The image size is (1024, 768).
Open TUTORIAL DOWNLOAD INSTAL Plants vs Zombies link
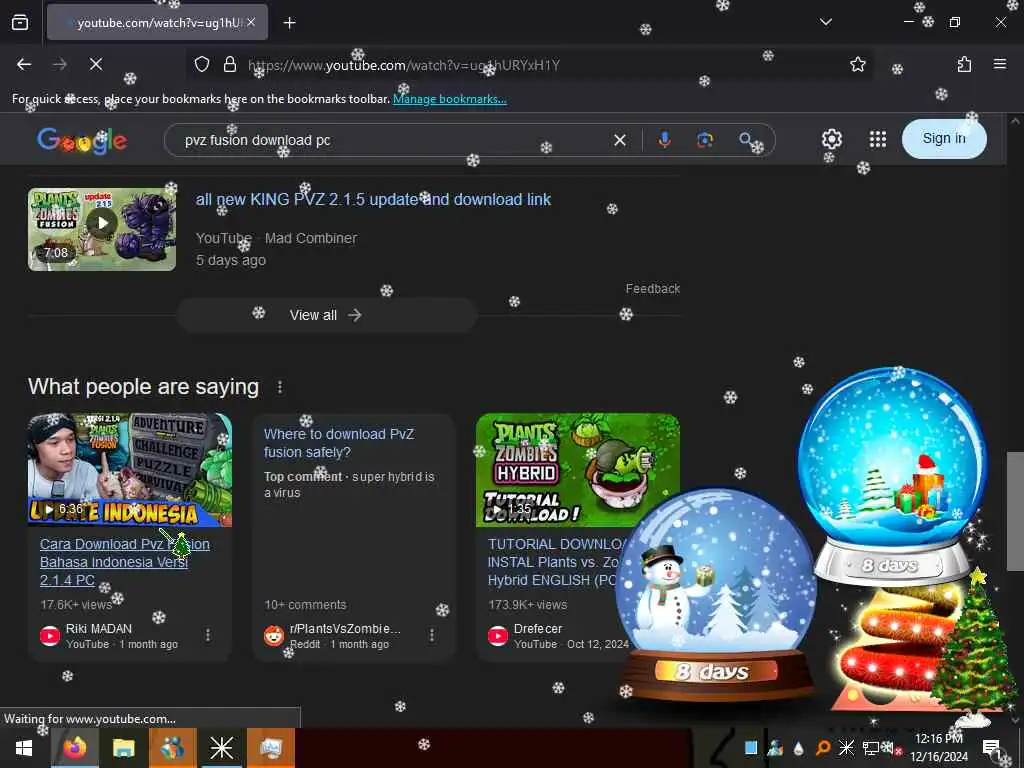coord(555,562)
